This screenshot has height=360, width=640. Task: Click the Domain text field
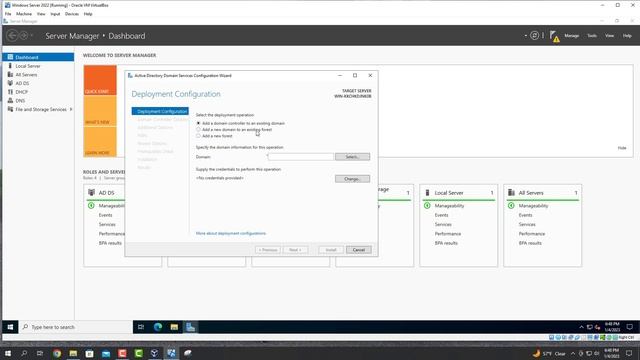[x=301, y=157]
